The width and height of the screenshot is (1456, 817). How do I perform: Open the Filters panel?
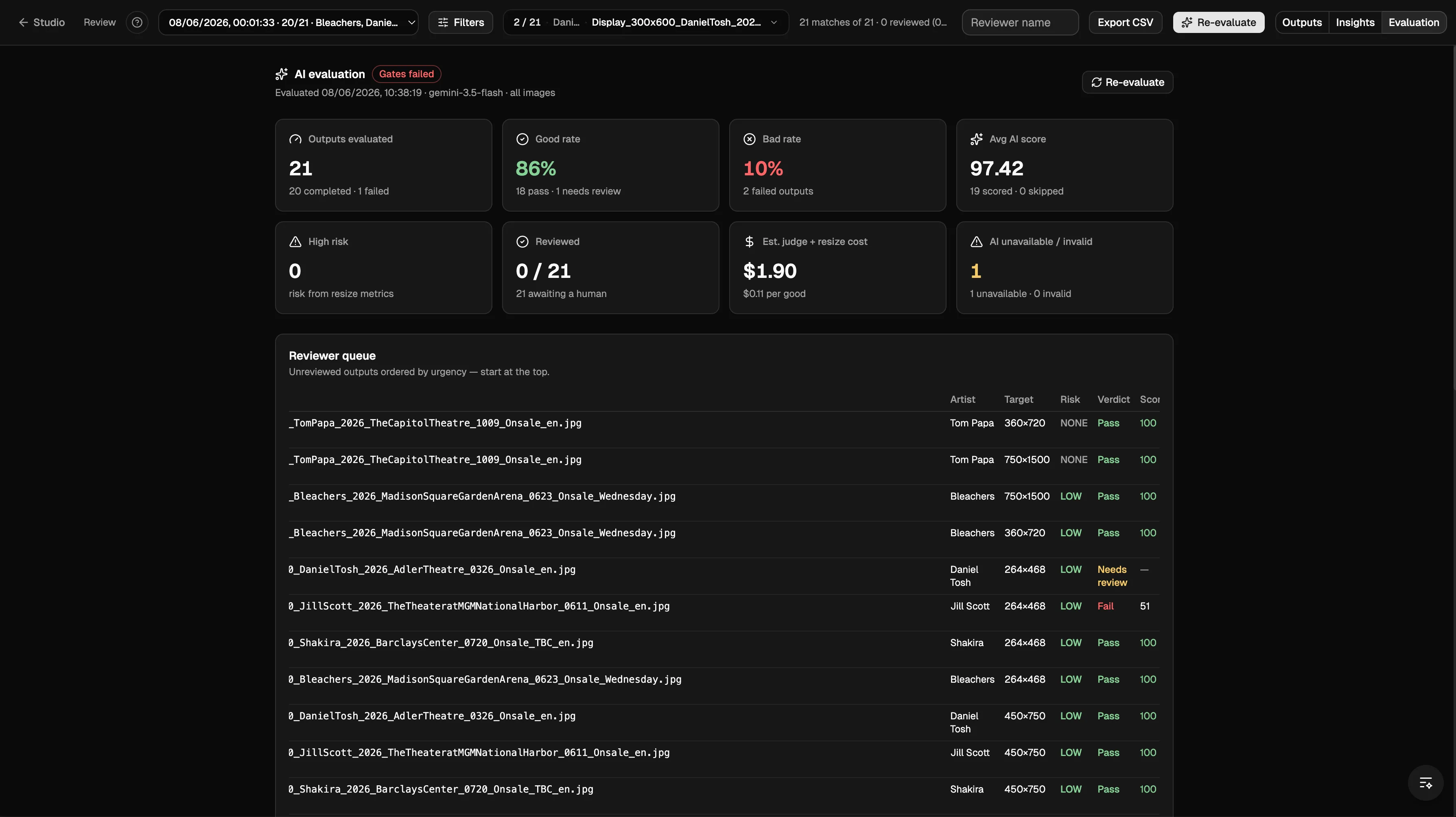(461, 22)
